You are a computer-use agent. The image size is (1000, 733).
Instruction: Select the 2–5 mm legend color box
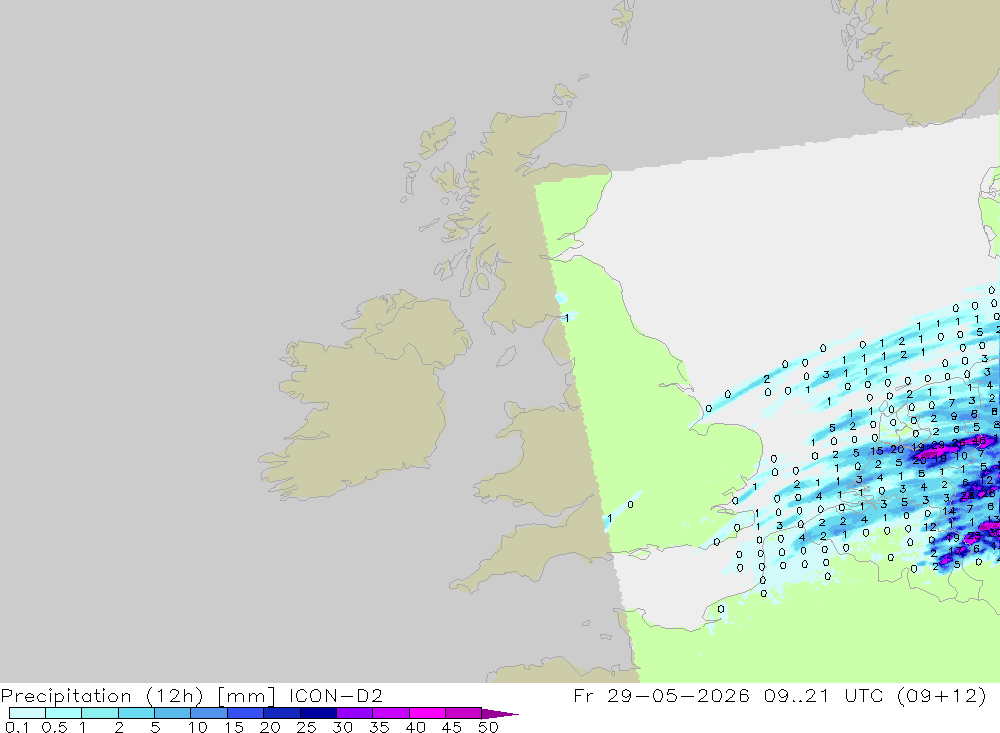point(136,713)
